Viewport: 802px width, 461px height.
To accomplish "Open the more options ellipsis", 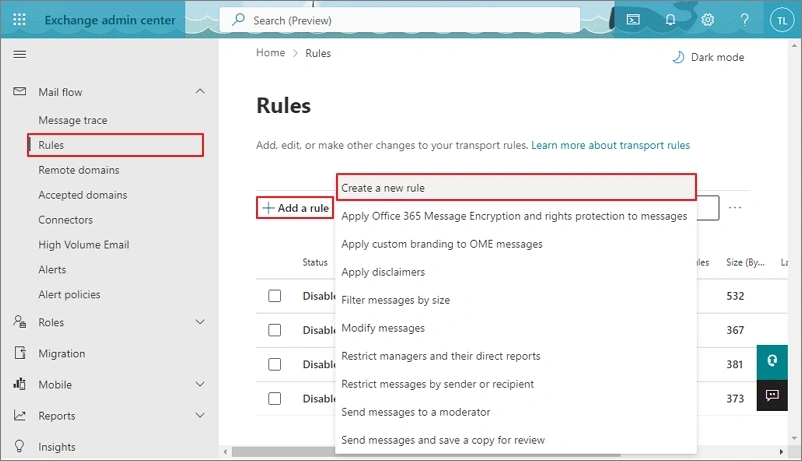I will (x=735, y=208).
